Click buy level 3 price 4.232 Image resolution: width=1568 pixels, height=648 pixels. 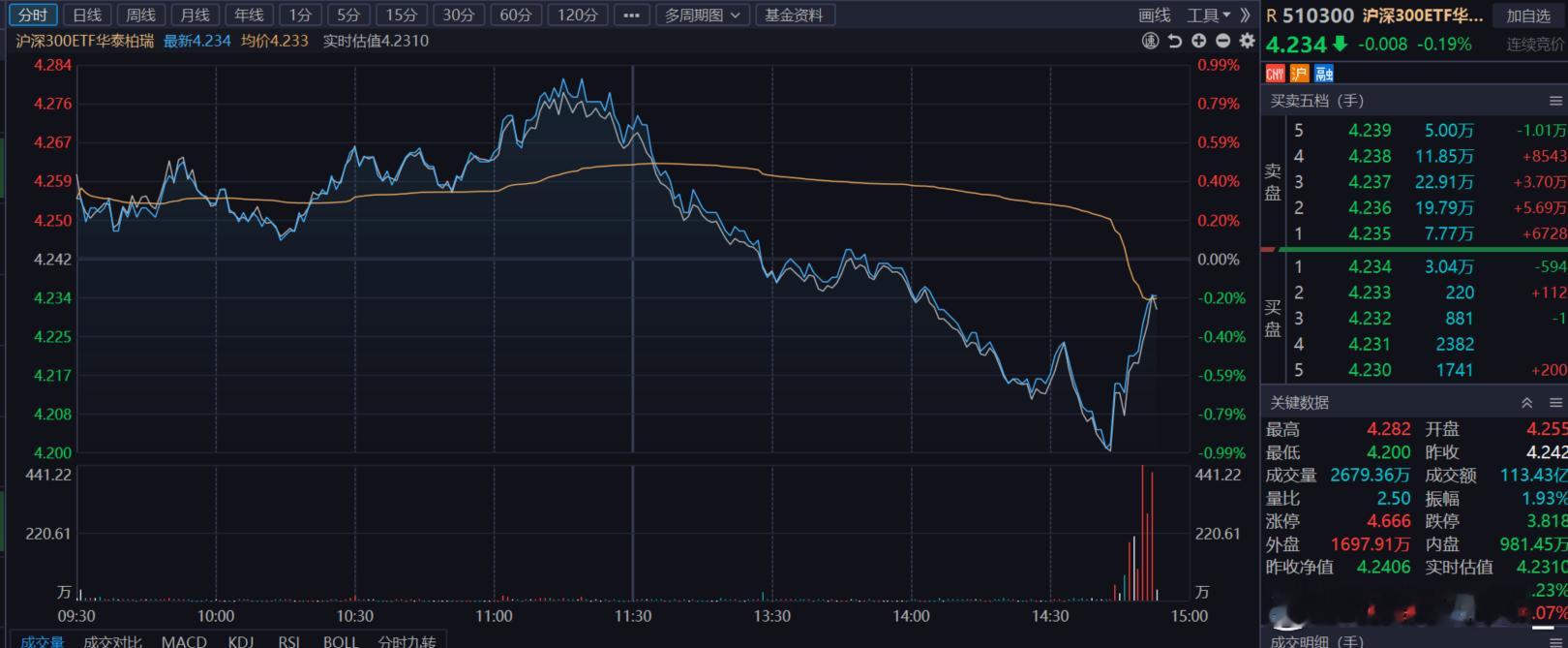[1370, 318]
